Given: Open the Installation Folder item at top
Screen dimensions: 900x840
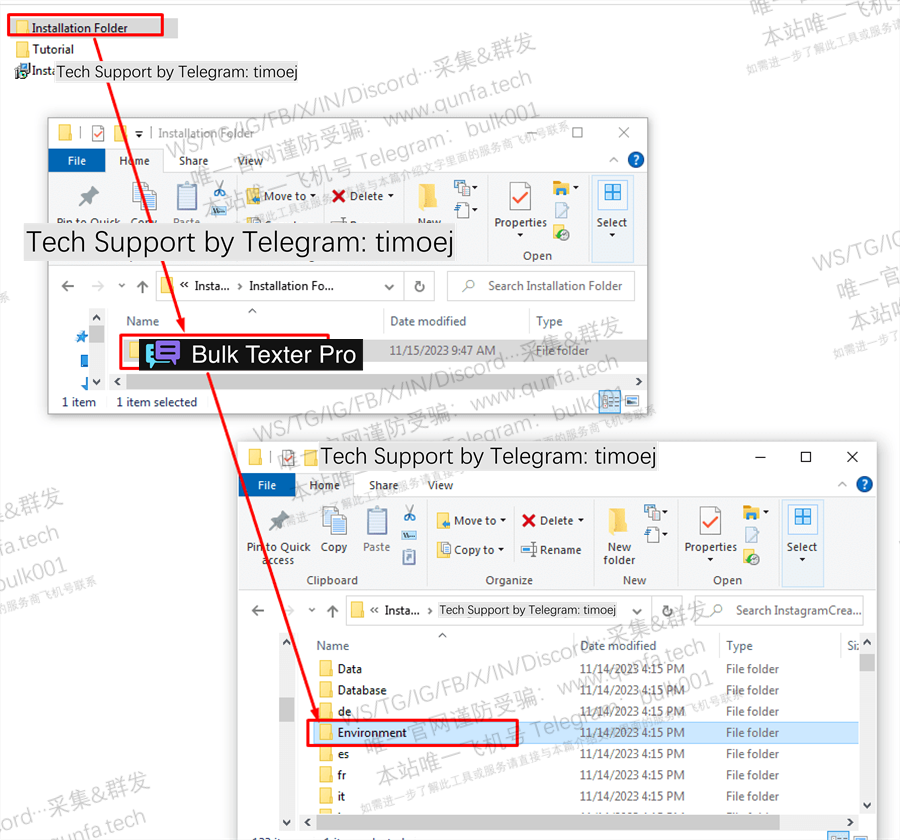Looking at the screenshot, I should point(80,28).
